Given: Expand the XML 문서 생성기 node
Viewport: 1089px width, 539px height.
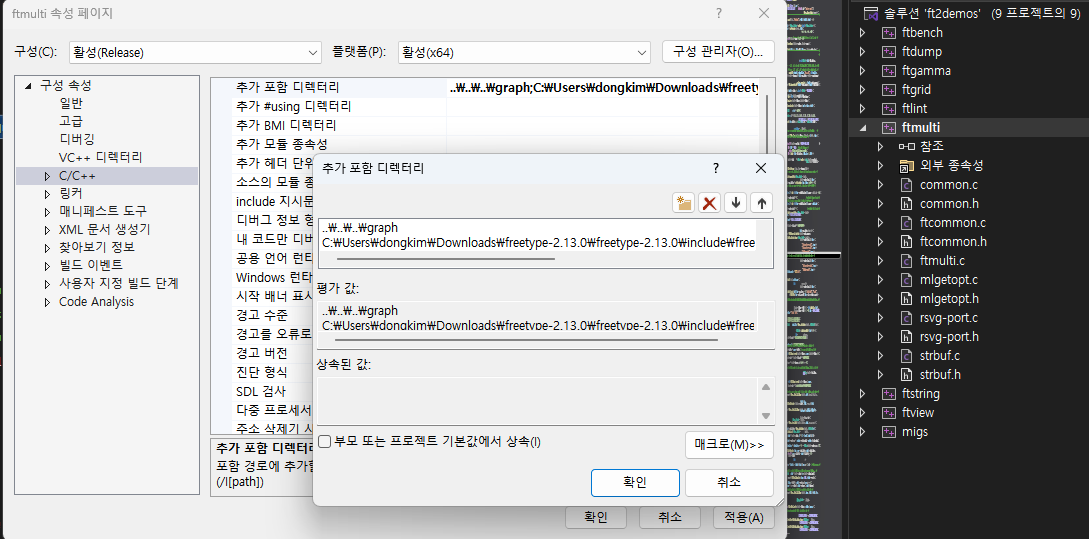Looking at the screenshot, I should pos(47,230).
